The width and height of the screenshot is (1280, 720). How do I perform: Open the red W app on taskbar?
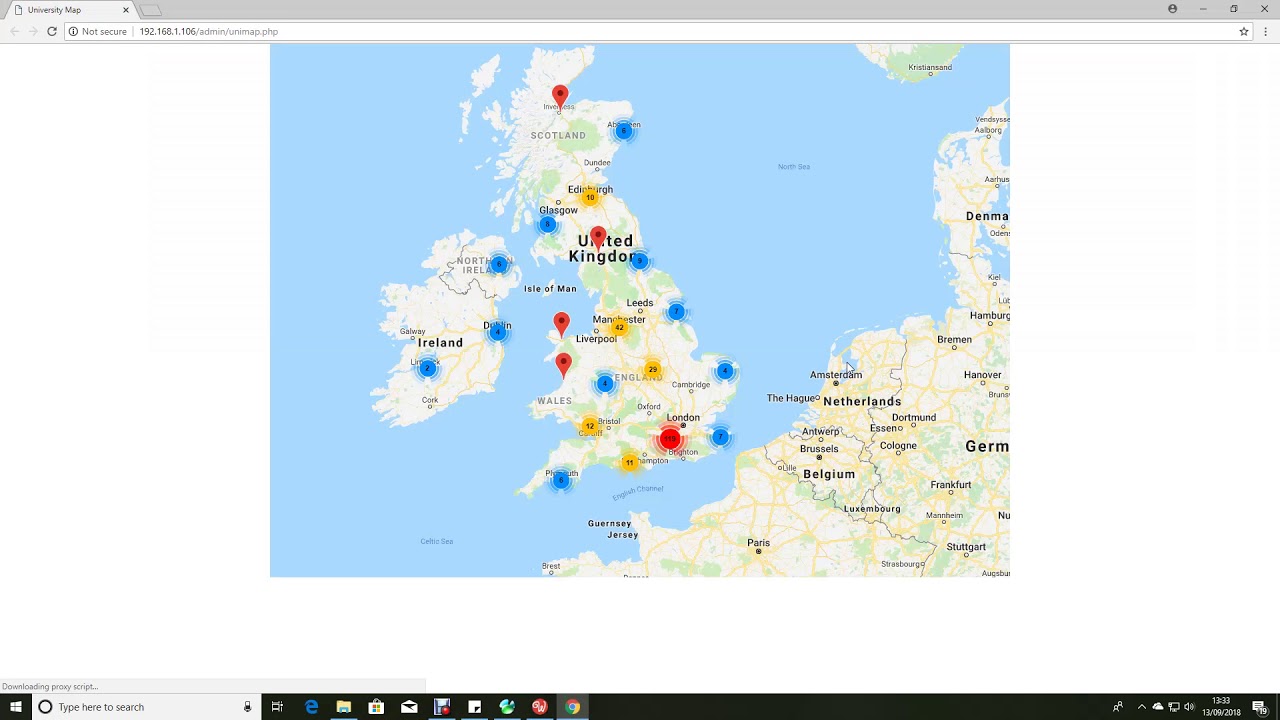[540, 707]
